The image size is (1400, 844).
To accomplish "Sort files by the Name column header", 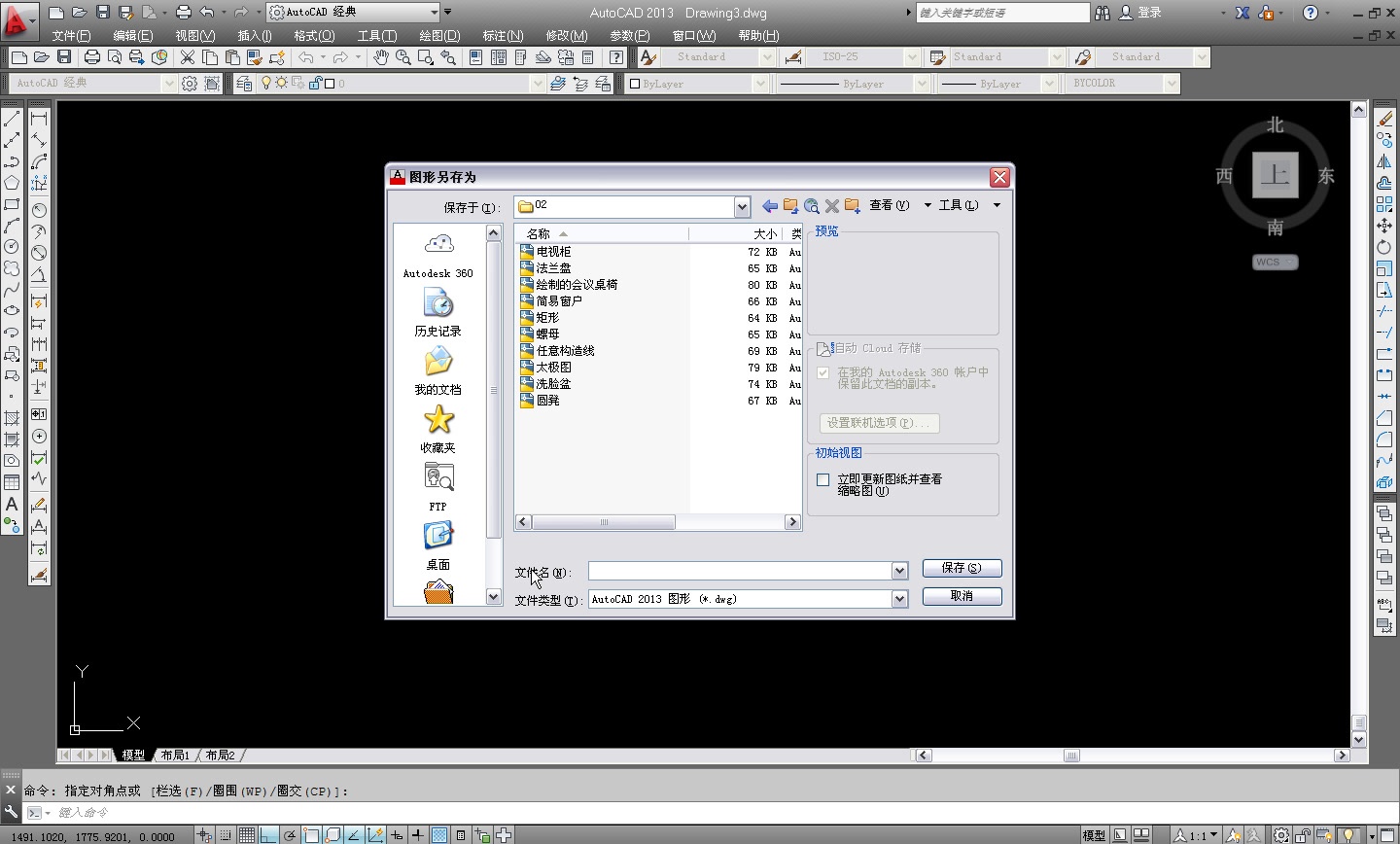I will click(602, 233).
